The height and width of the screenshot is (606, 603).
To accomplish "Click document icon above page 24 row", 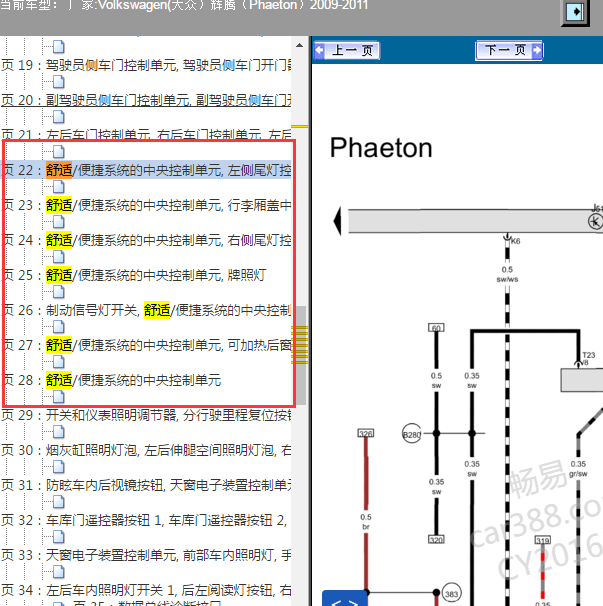I will pyautogui.click(x=58, y=222).
